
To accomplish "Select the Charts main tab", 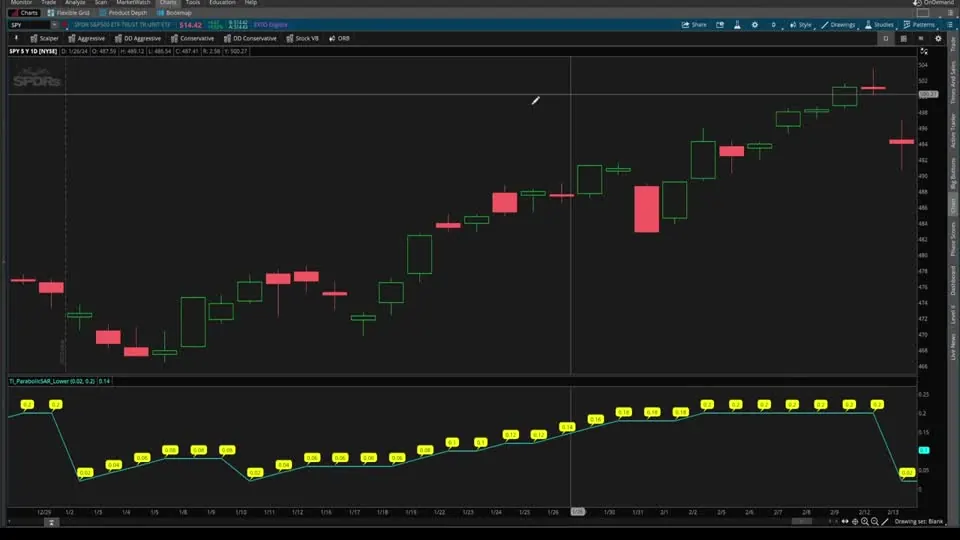I will [x=168, y=2].
